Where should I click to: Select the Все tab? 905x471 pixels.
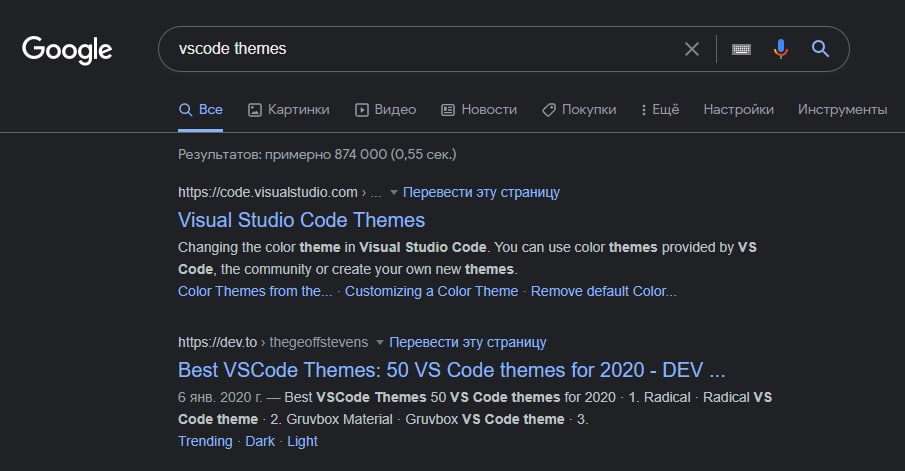200,109
